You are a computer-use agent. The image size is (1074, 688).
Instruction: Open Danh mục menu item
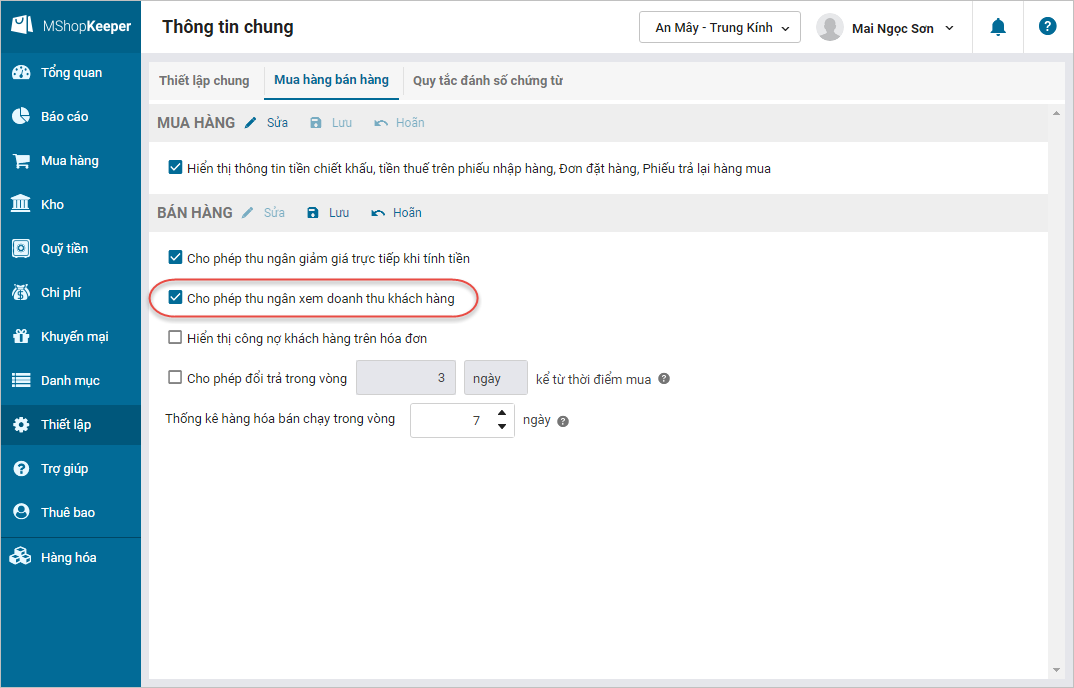[71, 380]
